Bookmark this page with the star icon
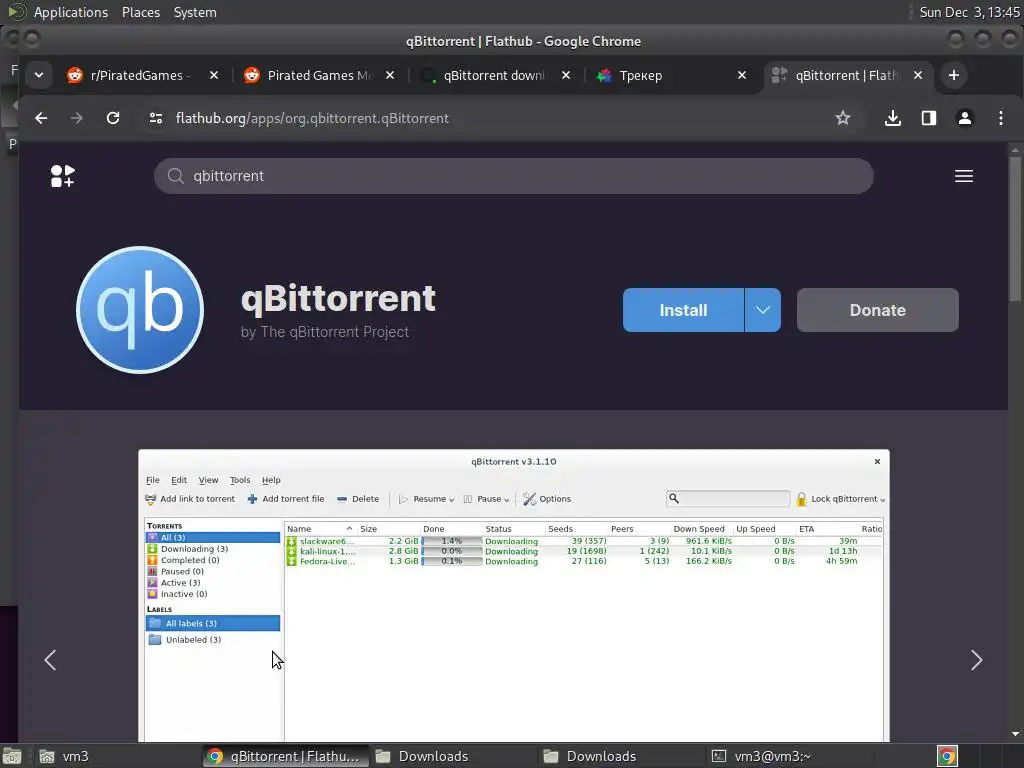This screenshot has height=768, width=1024. 842,118
